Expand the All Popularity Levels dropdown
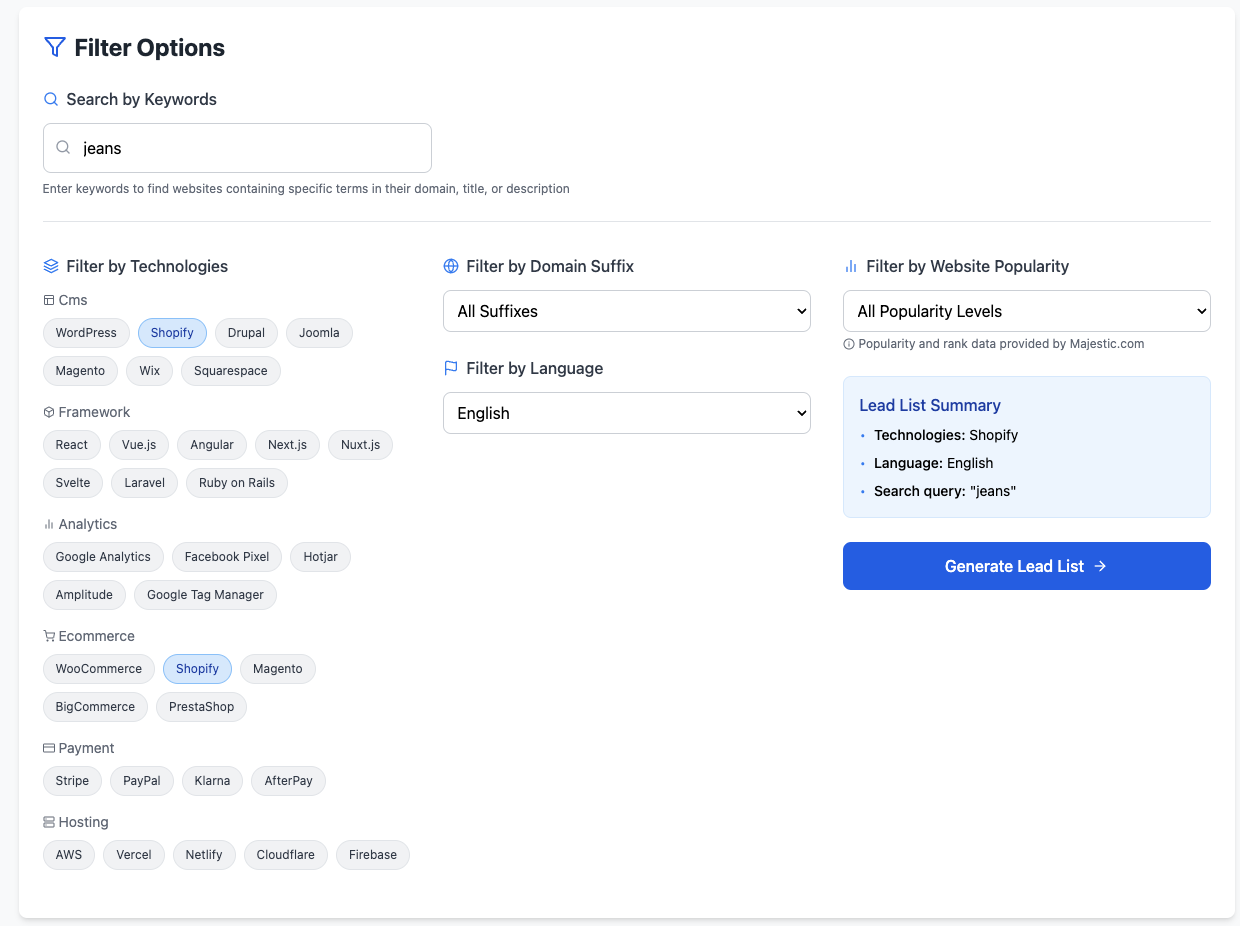The height and width of the screenshot is (926, 1240). tap(1027, 311)
